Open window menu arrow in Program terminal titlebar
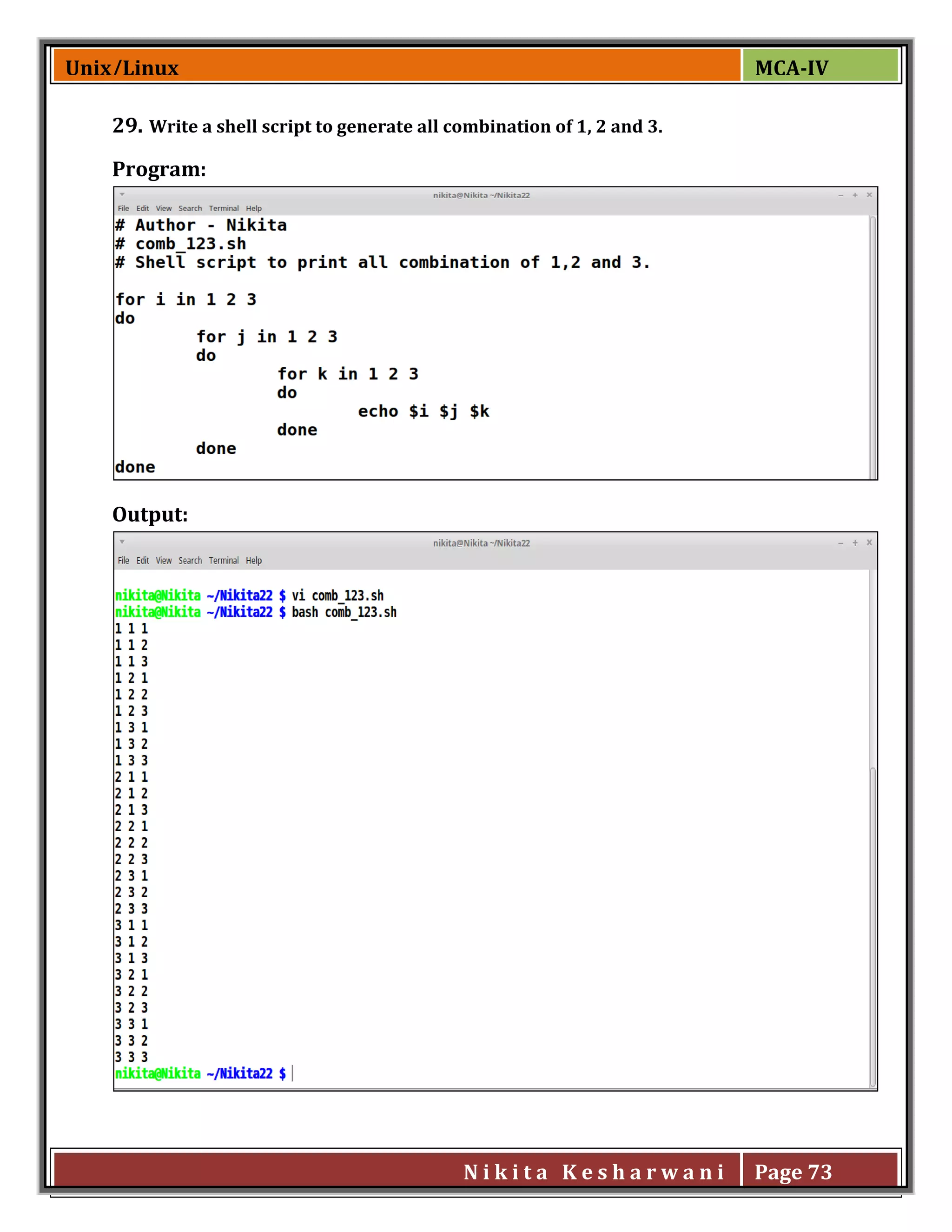The image size is (952, 1232). coord(122,195)
